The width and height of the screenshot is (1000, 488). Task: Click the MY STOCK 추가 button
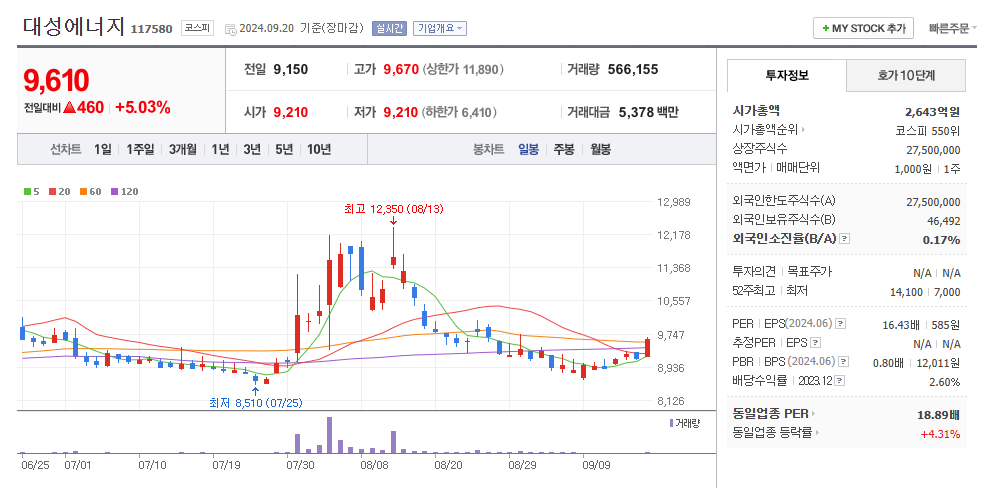coord(864,28)
